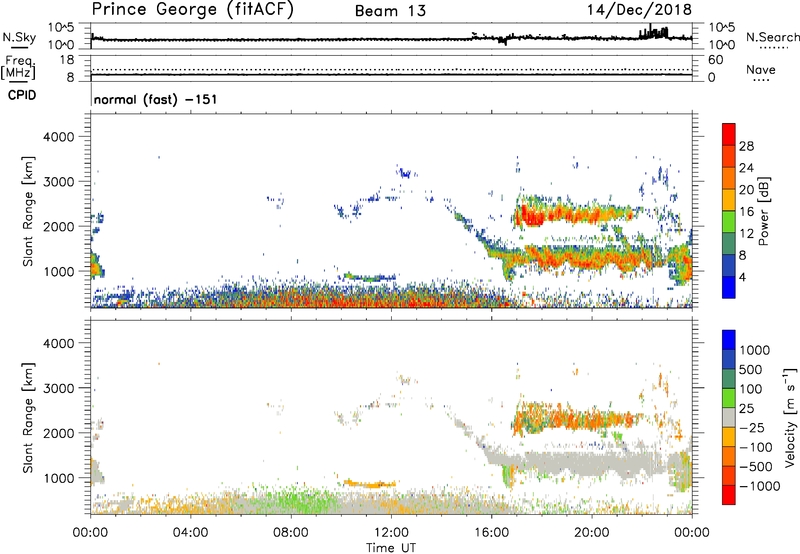The width and height of the screenshot is (800, 554).
Task: Click the "-500" tick on Velocity color bar
Action: point(756,467)
